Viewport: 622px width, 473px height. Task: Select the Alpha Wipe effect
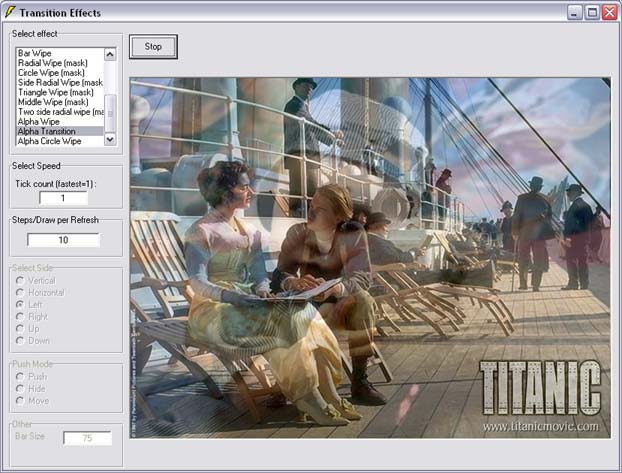tap(39, 121)
